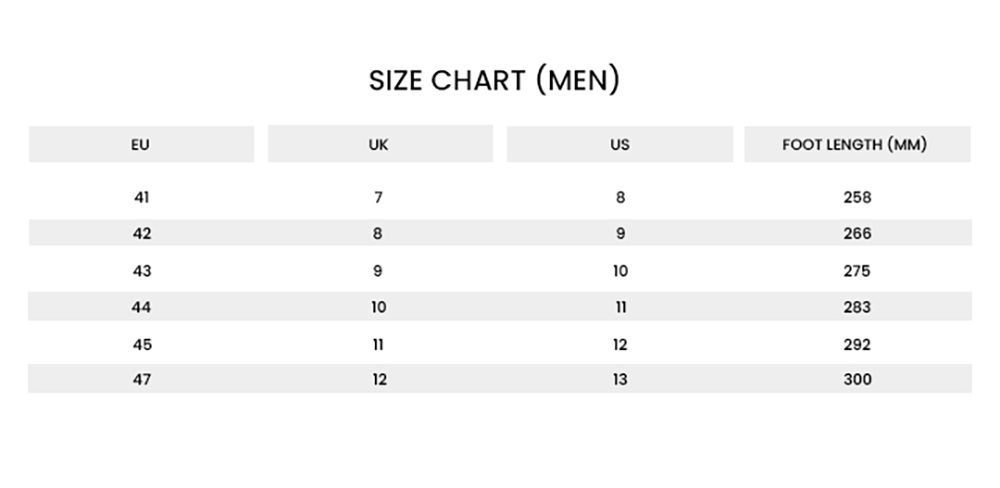This screenshot has width=1000, height=488.
Task: Click US size 13 cell
Action: point(620,380)
